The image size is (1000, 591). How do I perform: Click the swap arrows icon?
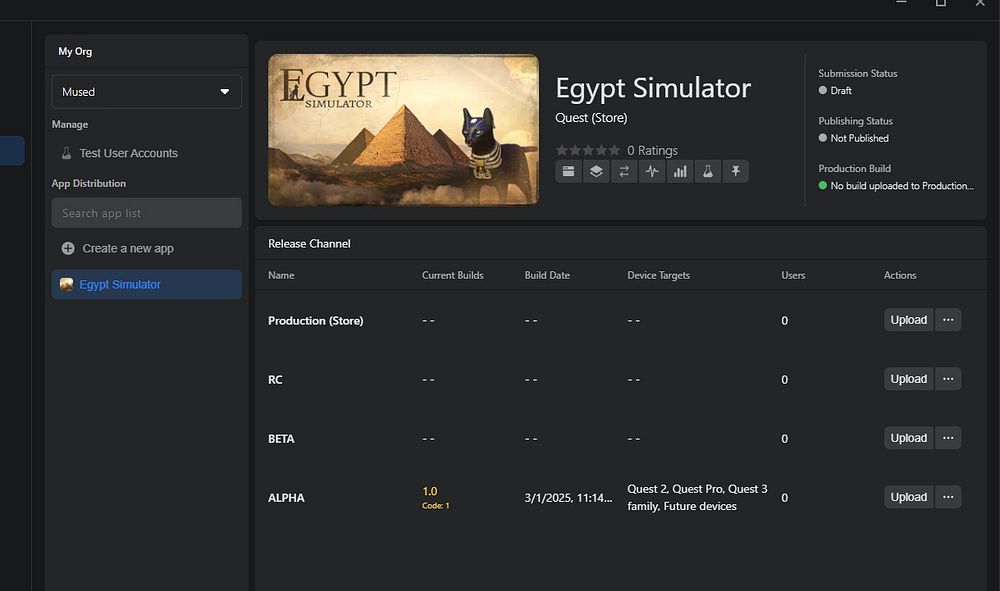click(x=624, y=171)
